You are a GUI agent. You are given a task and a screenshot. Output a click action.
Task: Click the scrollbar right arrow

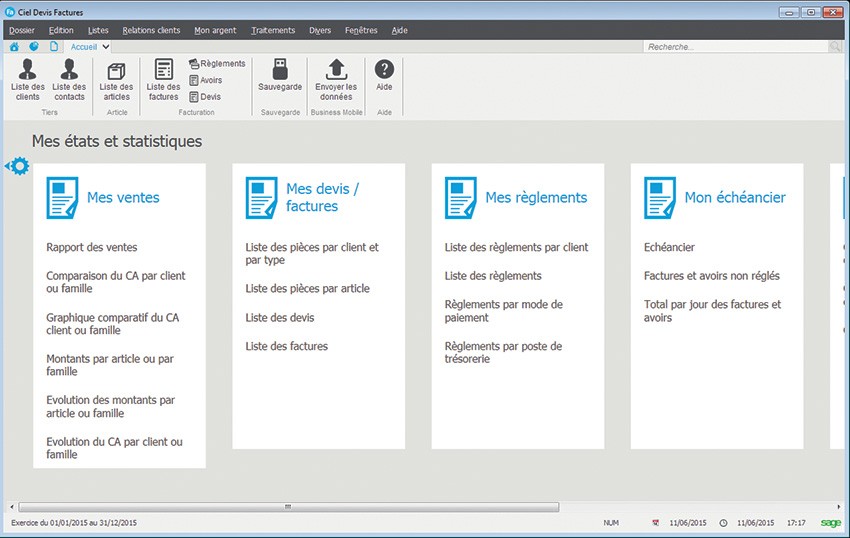click(x=835, y=507)
